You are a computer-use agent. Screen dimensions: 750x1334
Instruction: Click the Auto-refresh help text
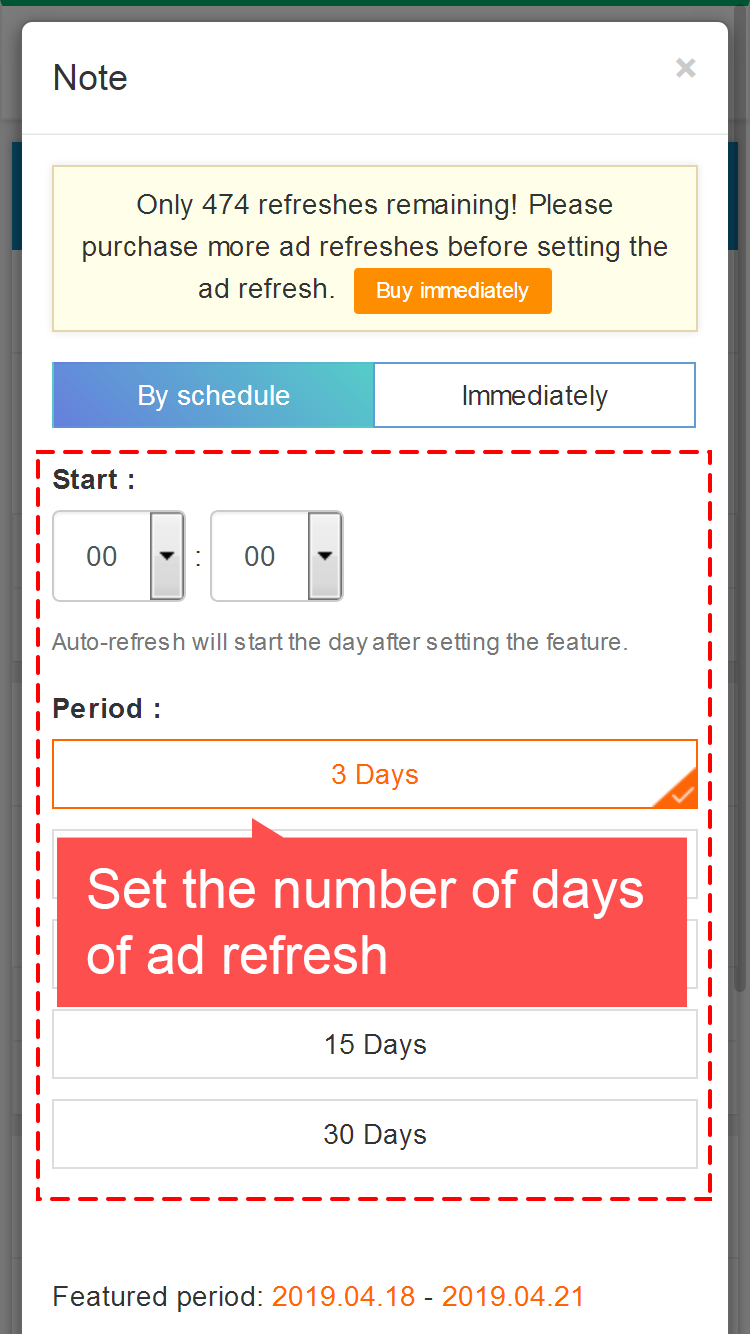[x=340, y=642]
